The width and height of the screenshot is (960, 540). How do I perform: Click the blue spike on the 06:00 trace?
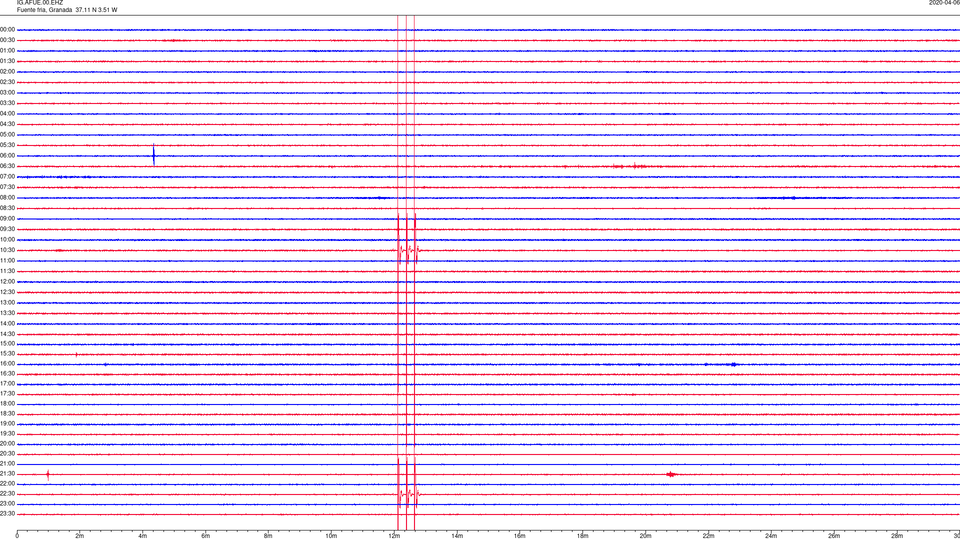point(154,155)
